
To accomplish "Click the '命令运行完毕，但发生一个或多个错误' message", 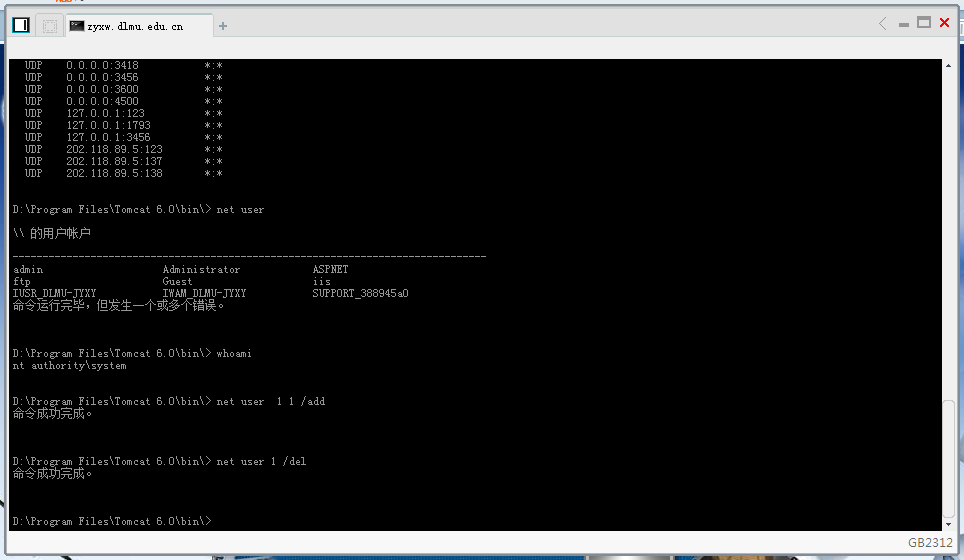I will tap(119, 306).
